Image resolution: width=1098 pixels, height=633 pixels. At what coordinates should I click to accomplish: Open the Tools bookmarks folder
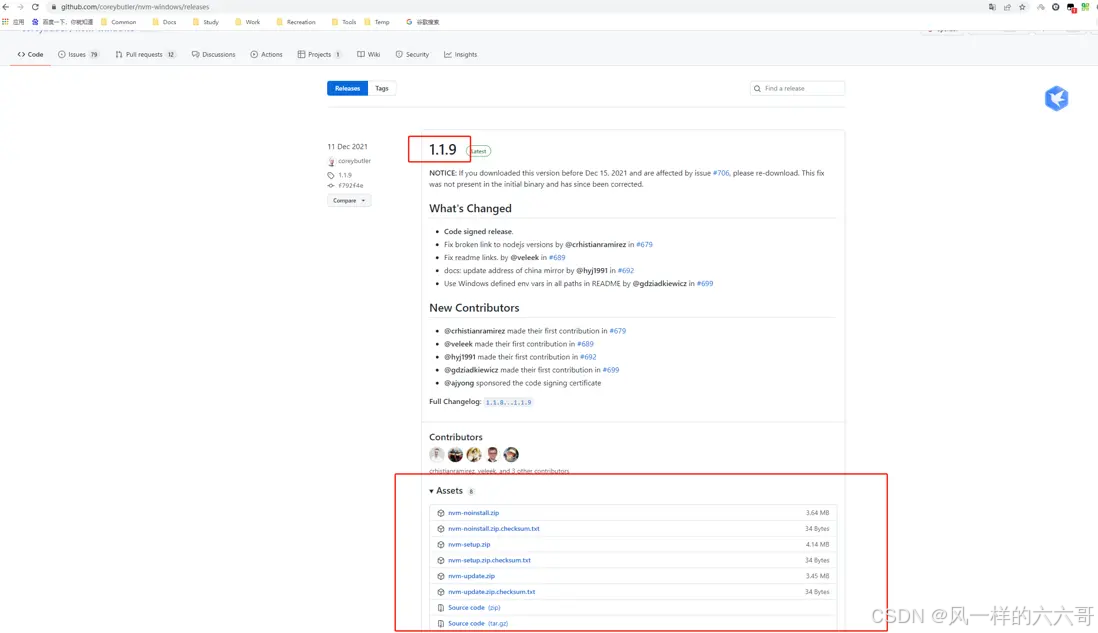(x=344, y=22)
